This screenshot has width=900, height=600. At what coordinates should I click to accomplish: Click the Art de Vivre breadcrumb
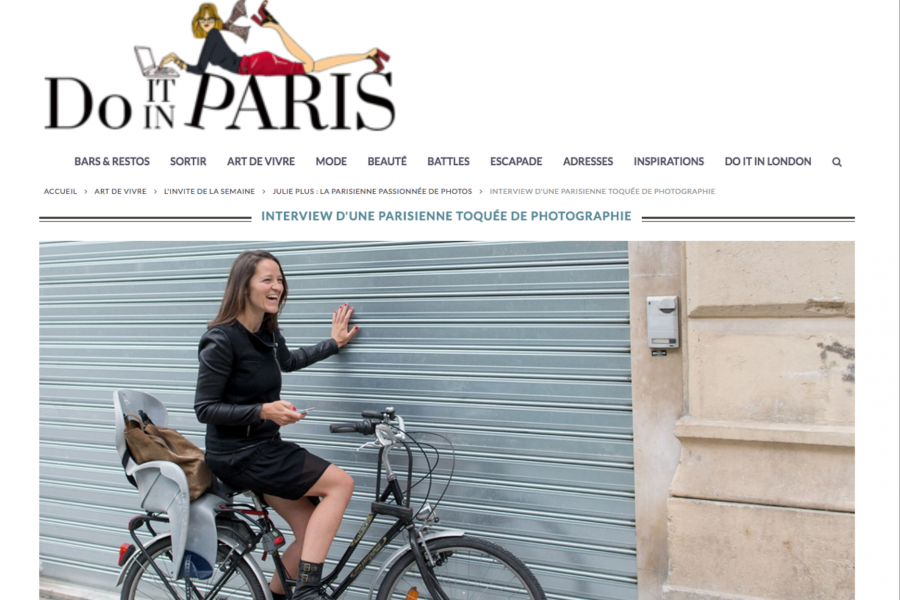(x=121, y=191)
